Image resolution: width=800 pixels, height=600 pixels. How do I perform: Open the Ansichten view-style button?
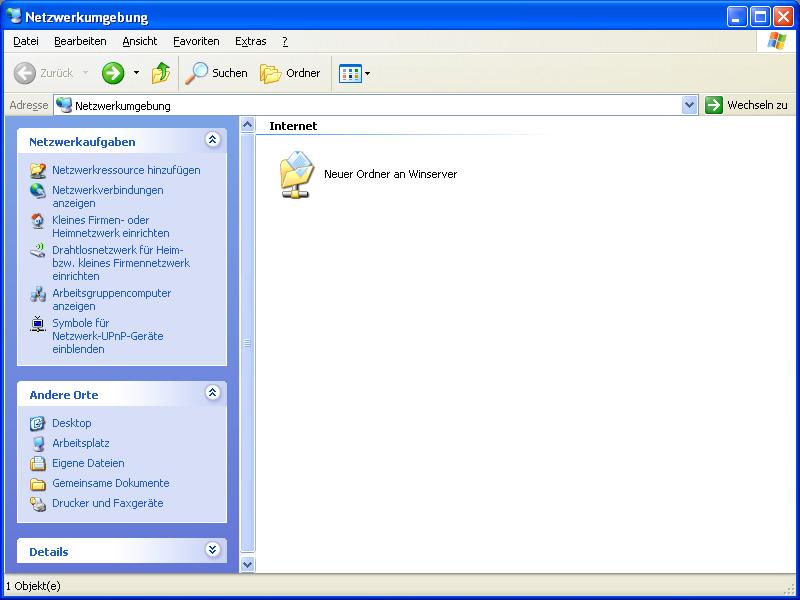(x=350, y=73)
